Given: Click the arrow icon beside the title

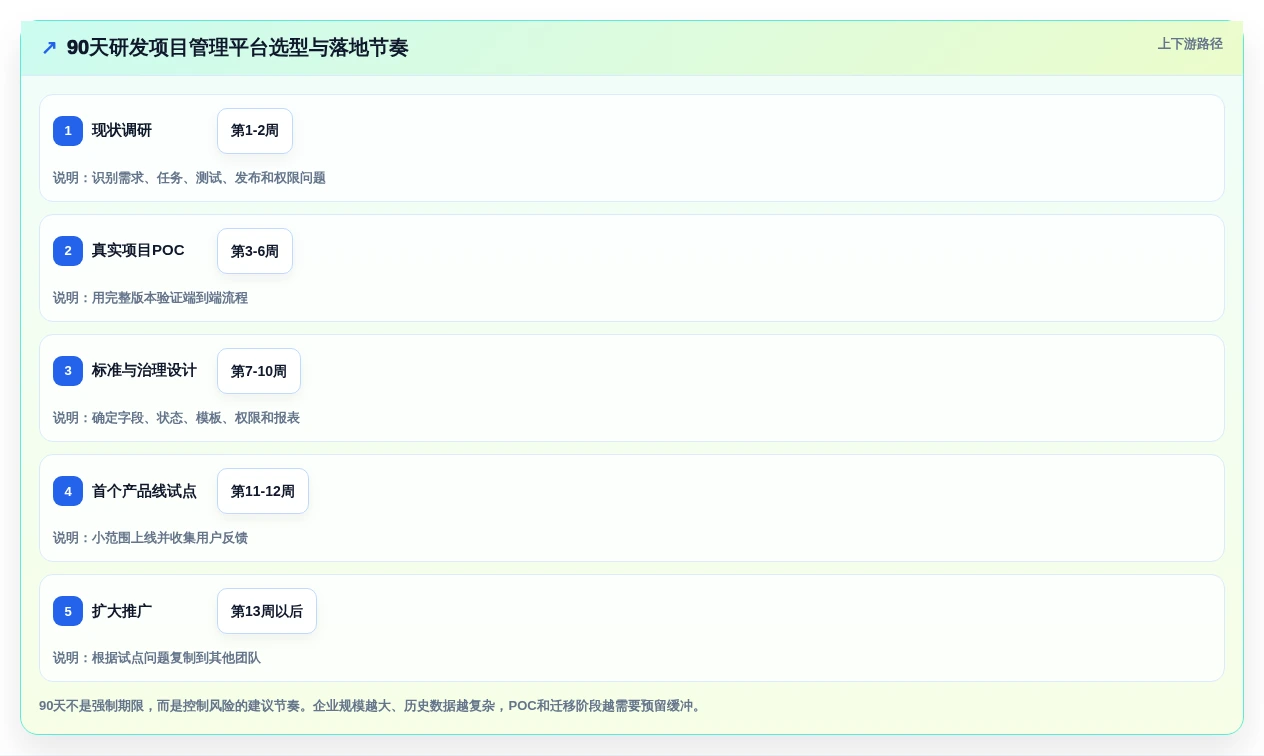Looking at the screenshot, I should click(49, 48).
